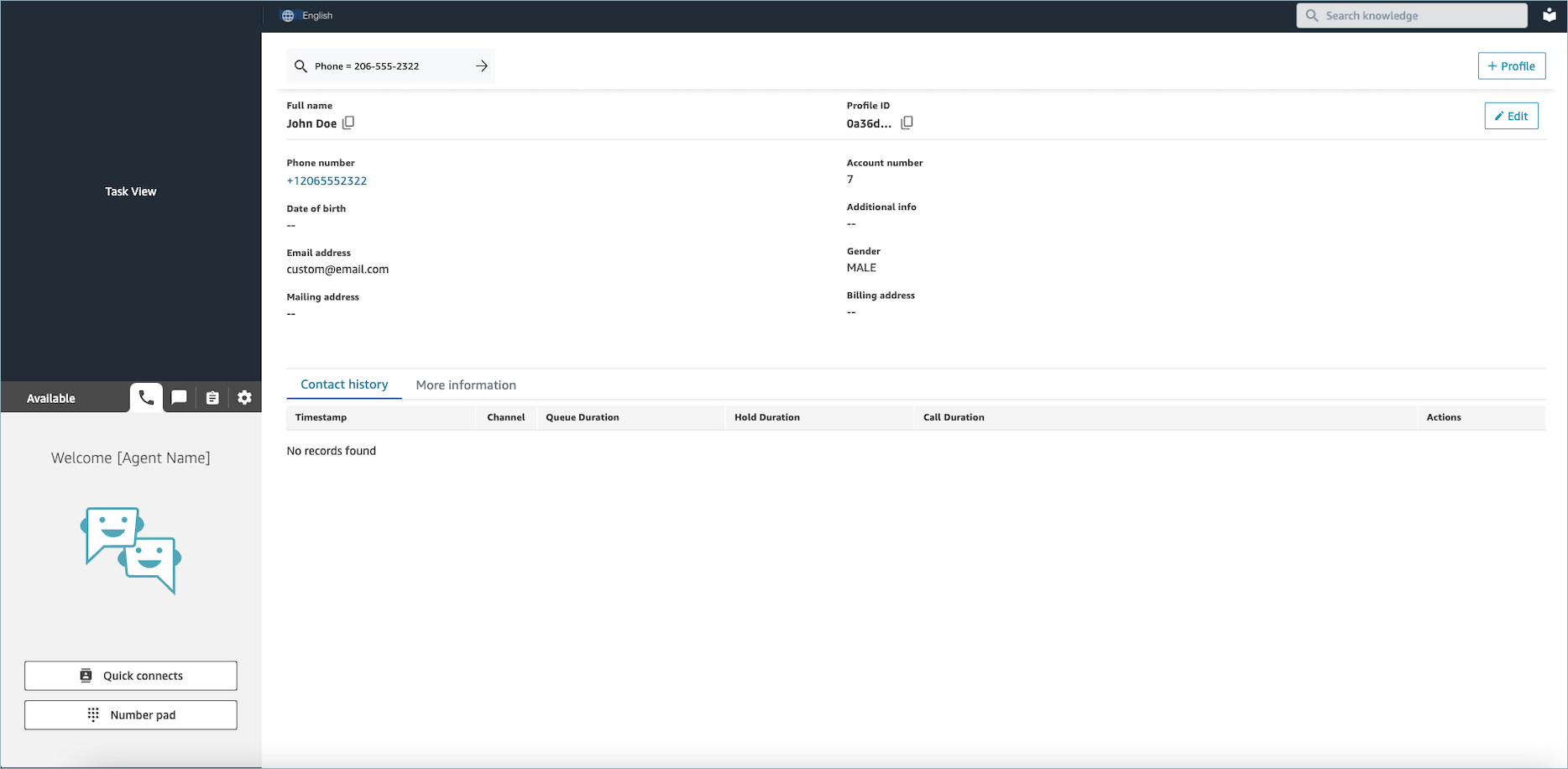Open Quick connects
The height and width of the screenshot is (769, 1568).
tap(131, 676)
